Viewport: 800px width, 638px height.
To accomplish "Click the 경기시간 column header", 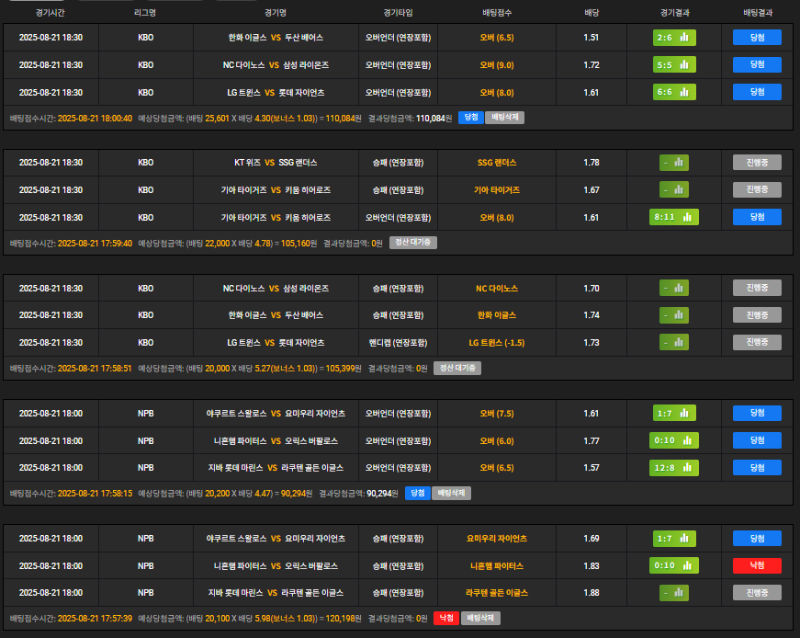I will pos(51,13).
